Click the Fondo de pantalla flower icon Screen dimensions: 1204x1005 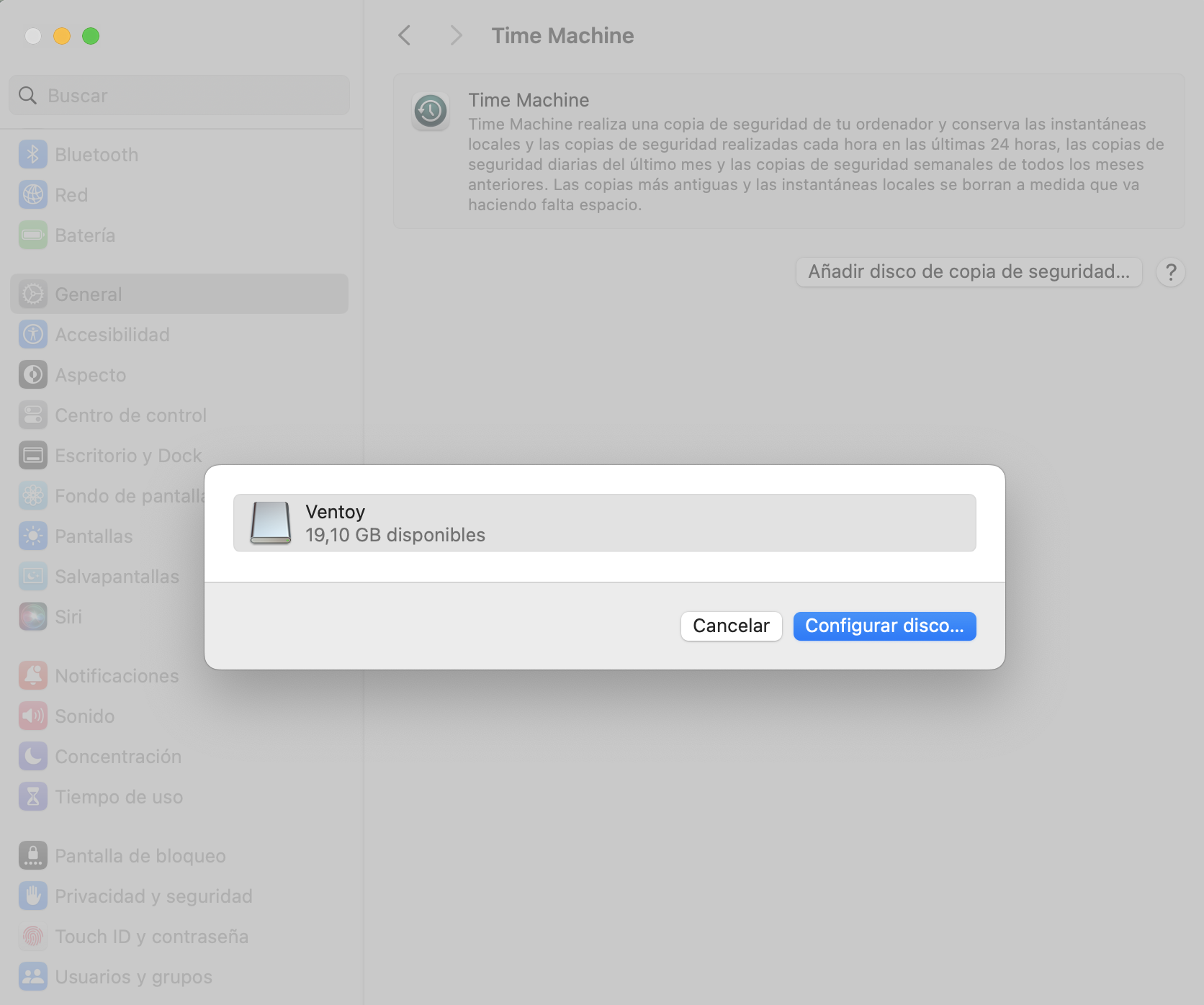[33, 496]
